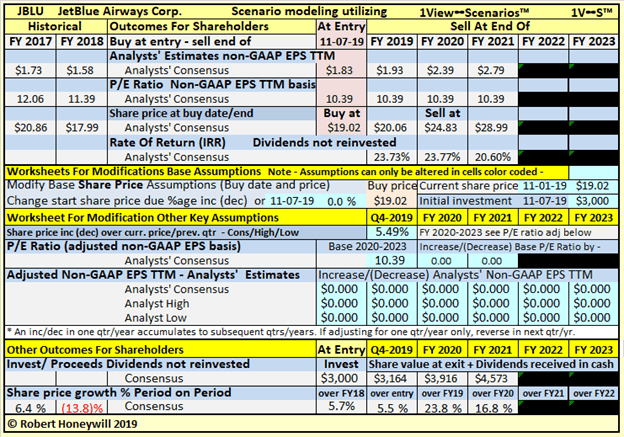The image size is (624, 437).
Task: Select the over FY19 growth 23.8 %
Action: 443,408
